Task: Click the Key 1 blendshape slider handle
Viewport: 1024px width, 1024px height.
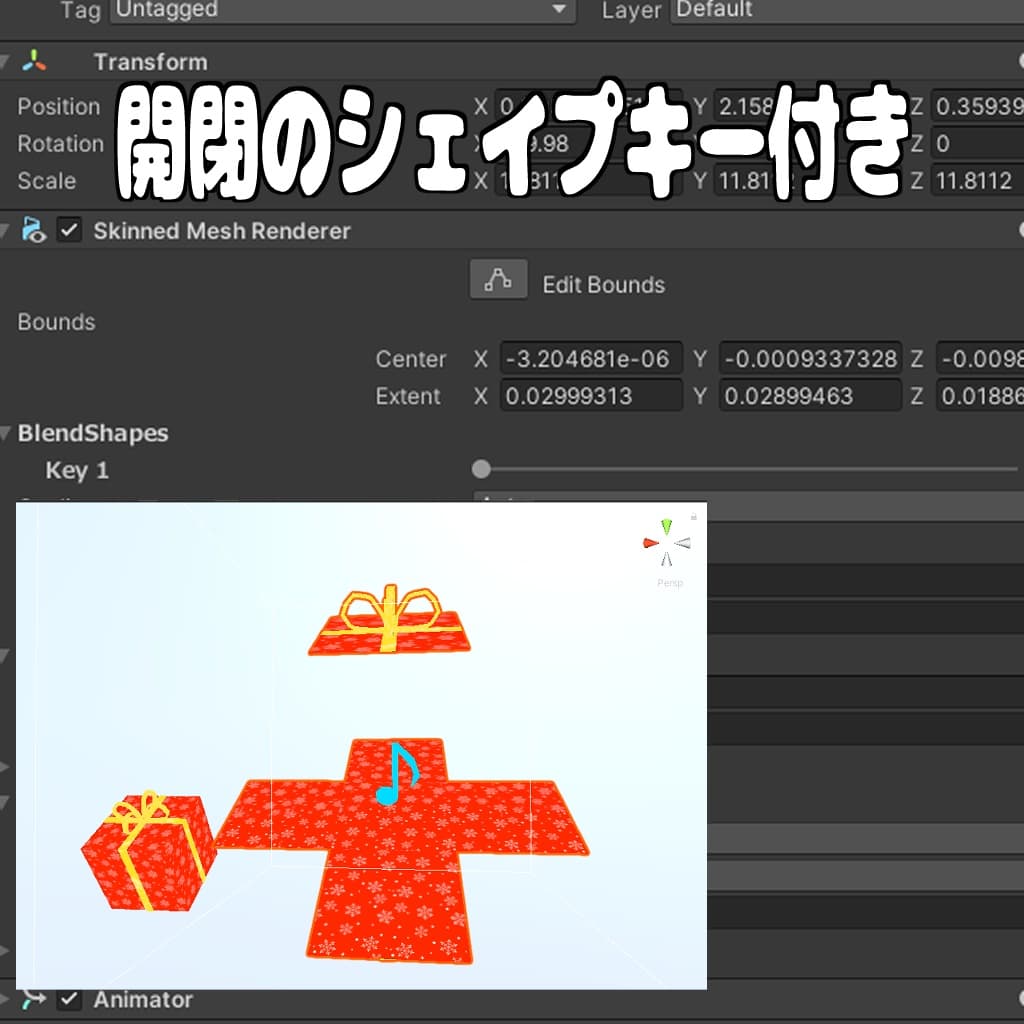Action: tap(481, 467)
